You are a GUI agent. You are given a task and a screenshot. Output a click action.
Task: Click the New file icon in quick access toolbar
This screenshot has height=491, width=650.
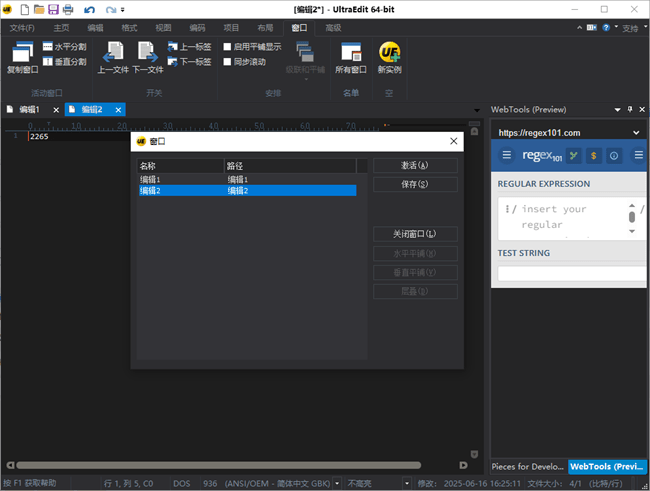tap(25, 9)
